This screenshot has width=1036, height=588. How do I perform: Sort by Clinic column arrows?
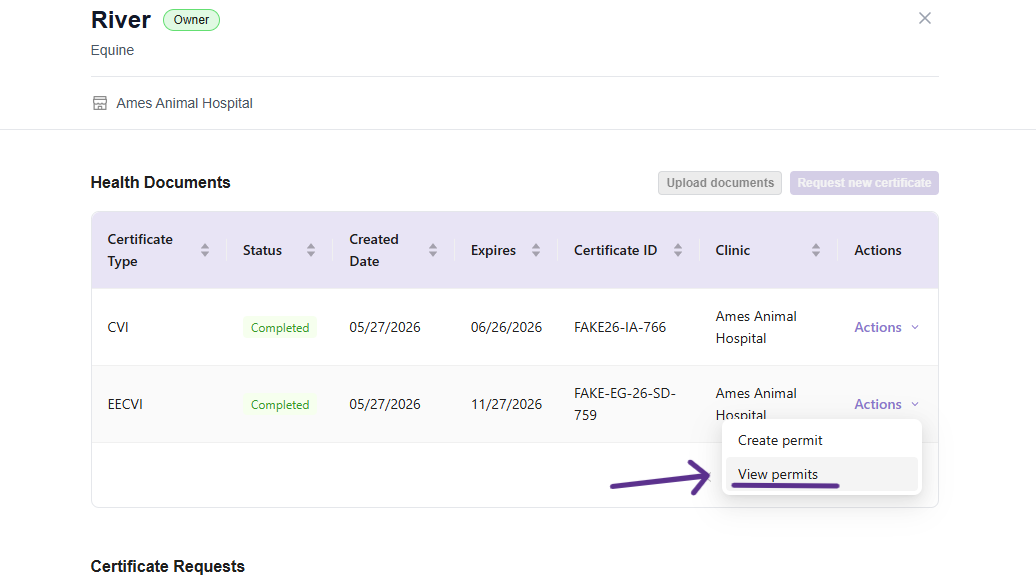point(816,250)
